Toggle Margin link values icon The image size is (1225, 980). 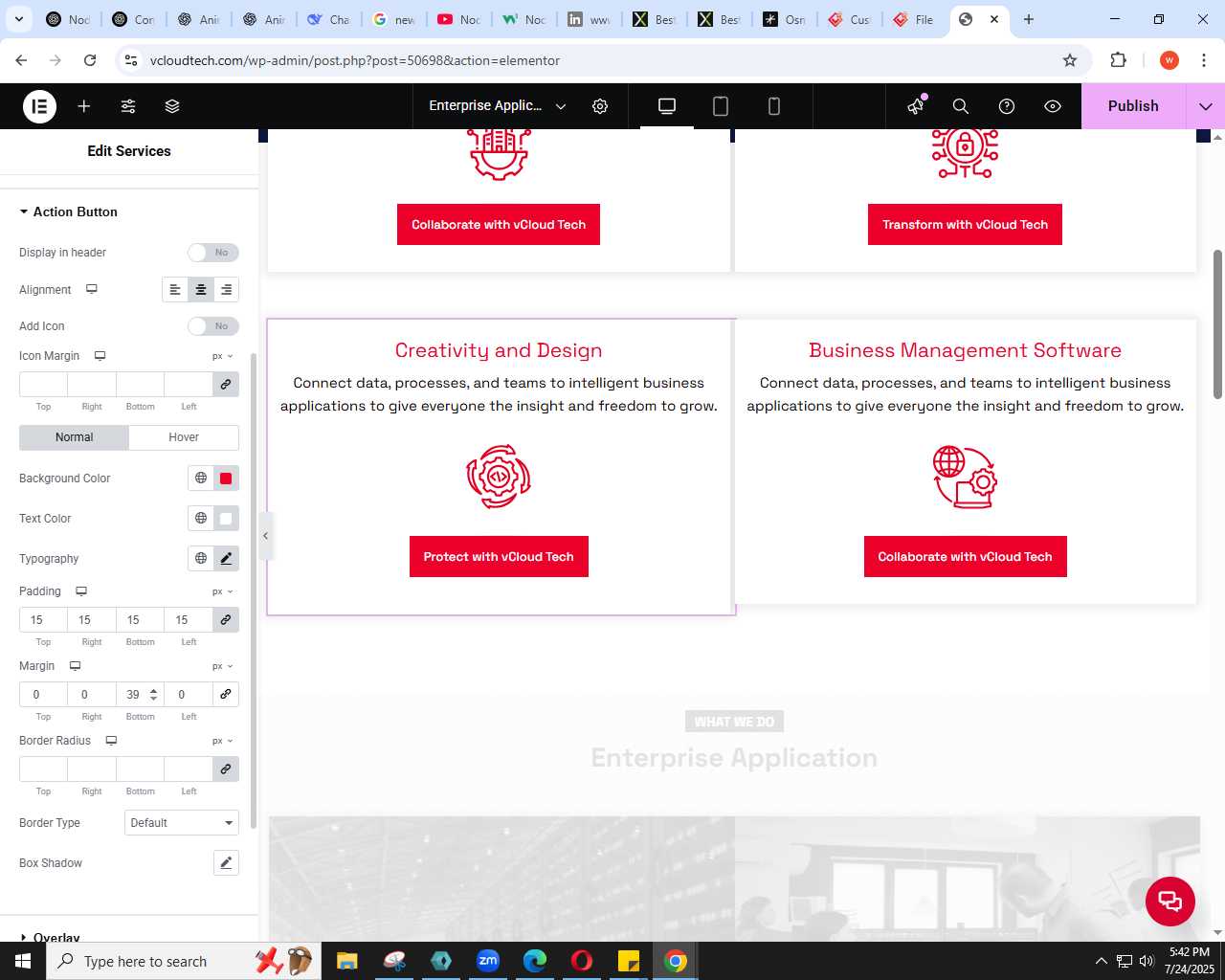coord(226,694)
